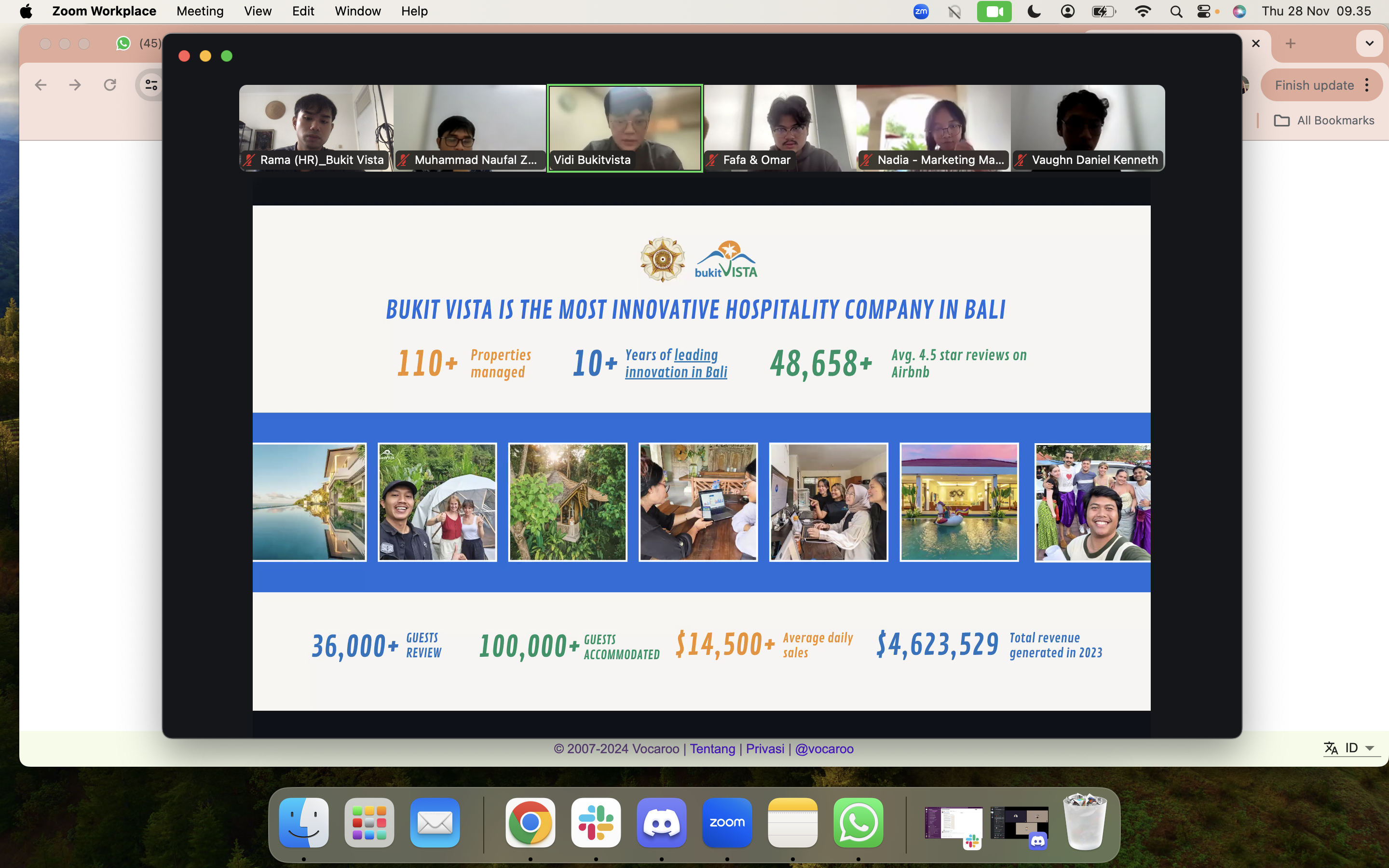Click muted mic icon on Vaughn's tile
1389x868 pixels.
click(x=1021, y=160)
